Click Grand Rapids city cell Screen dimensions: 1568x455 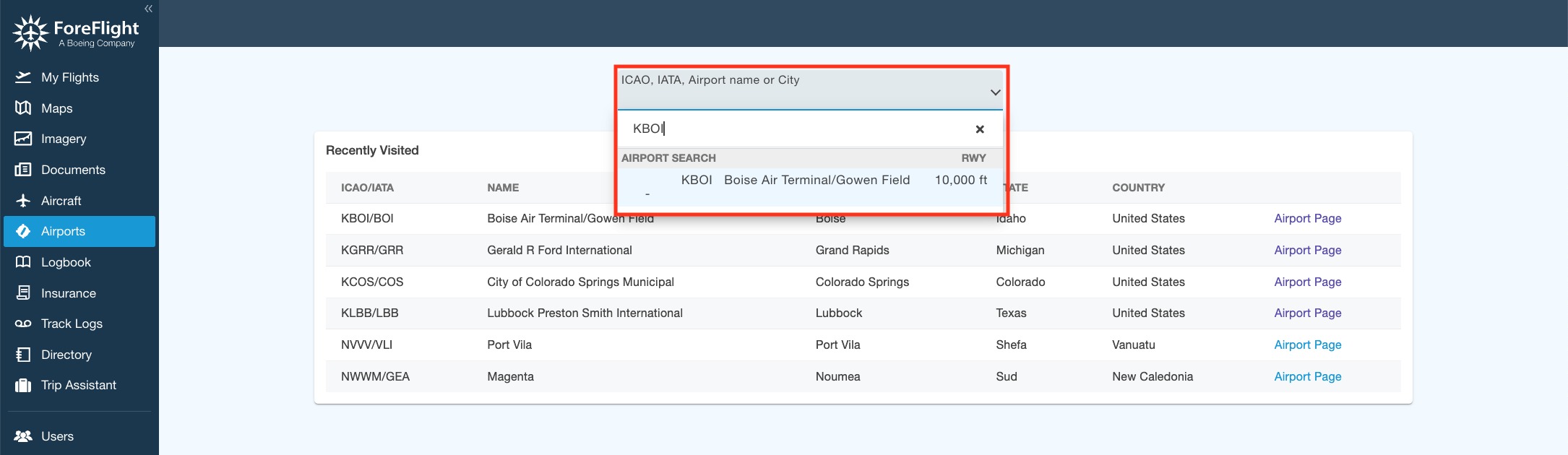click(x=852, y=250)
